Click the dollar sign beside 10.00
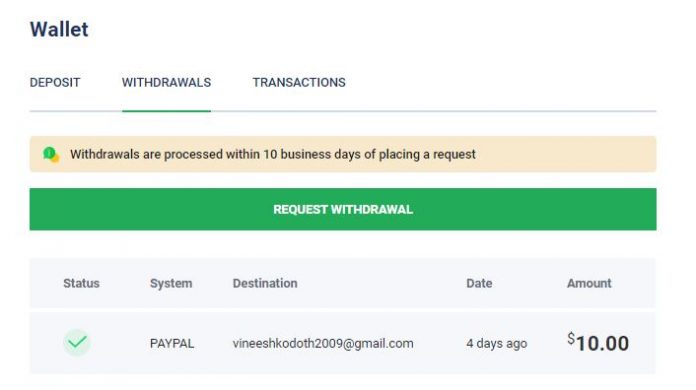 tap(571, 339)
